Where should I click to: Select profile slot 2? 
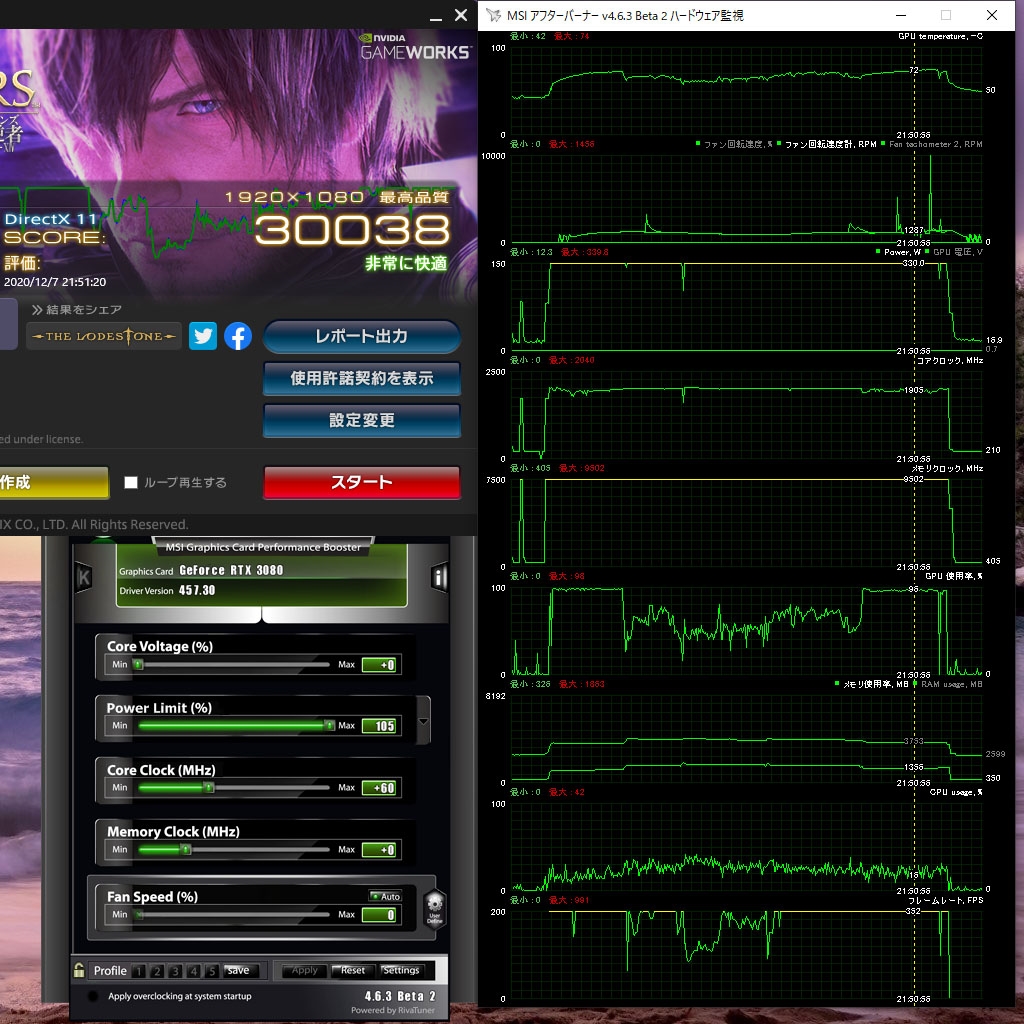157,970
